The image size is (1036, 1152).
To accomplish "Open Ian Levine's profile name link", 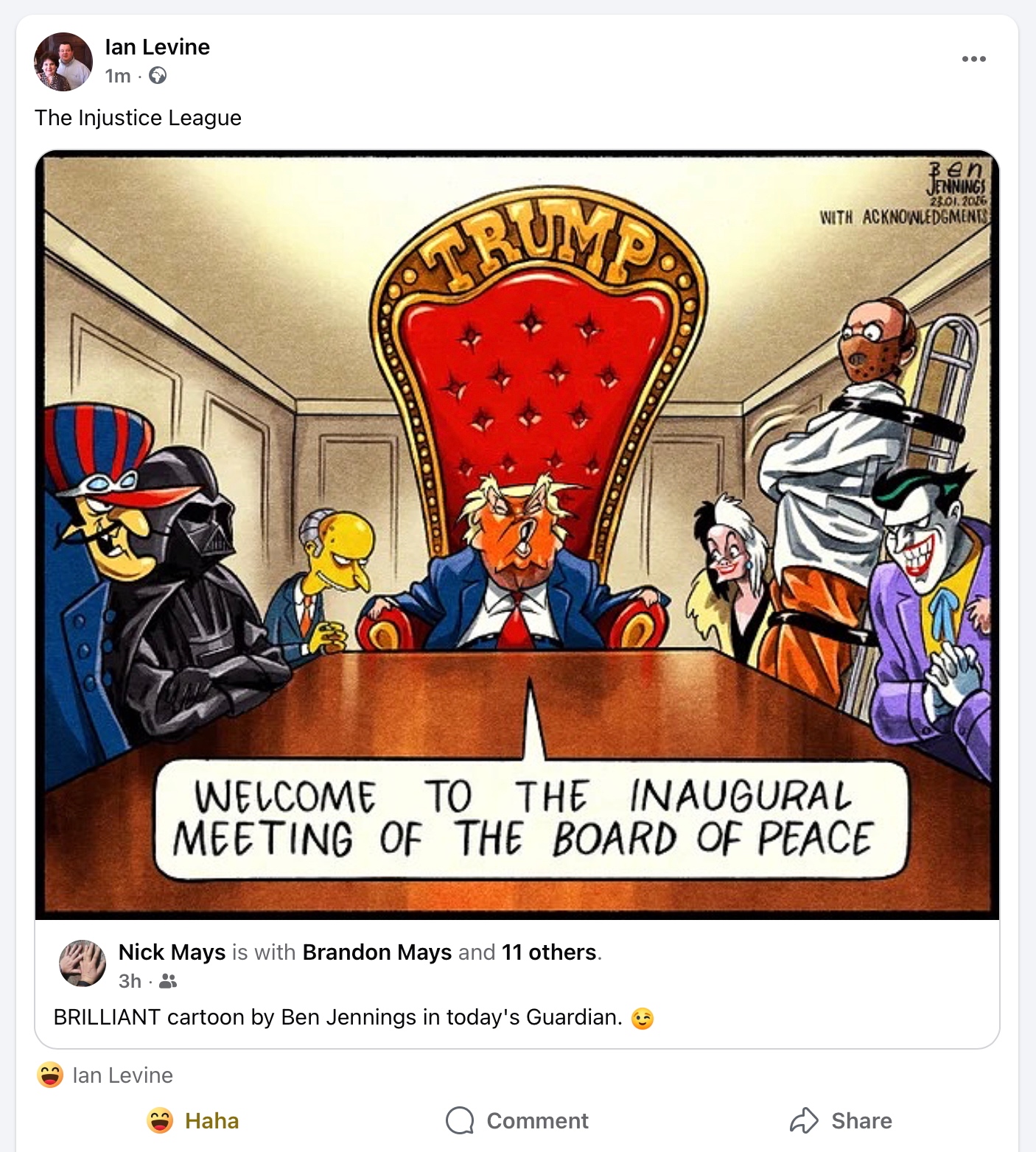I will pyautogui.click(x=157, y=47).
